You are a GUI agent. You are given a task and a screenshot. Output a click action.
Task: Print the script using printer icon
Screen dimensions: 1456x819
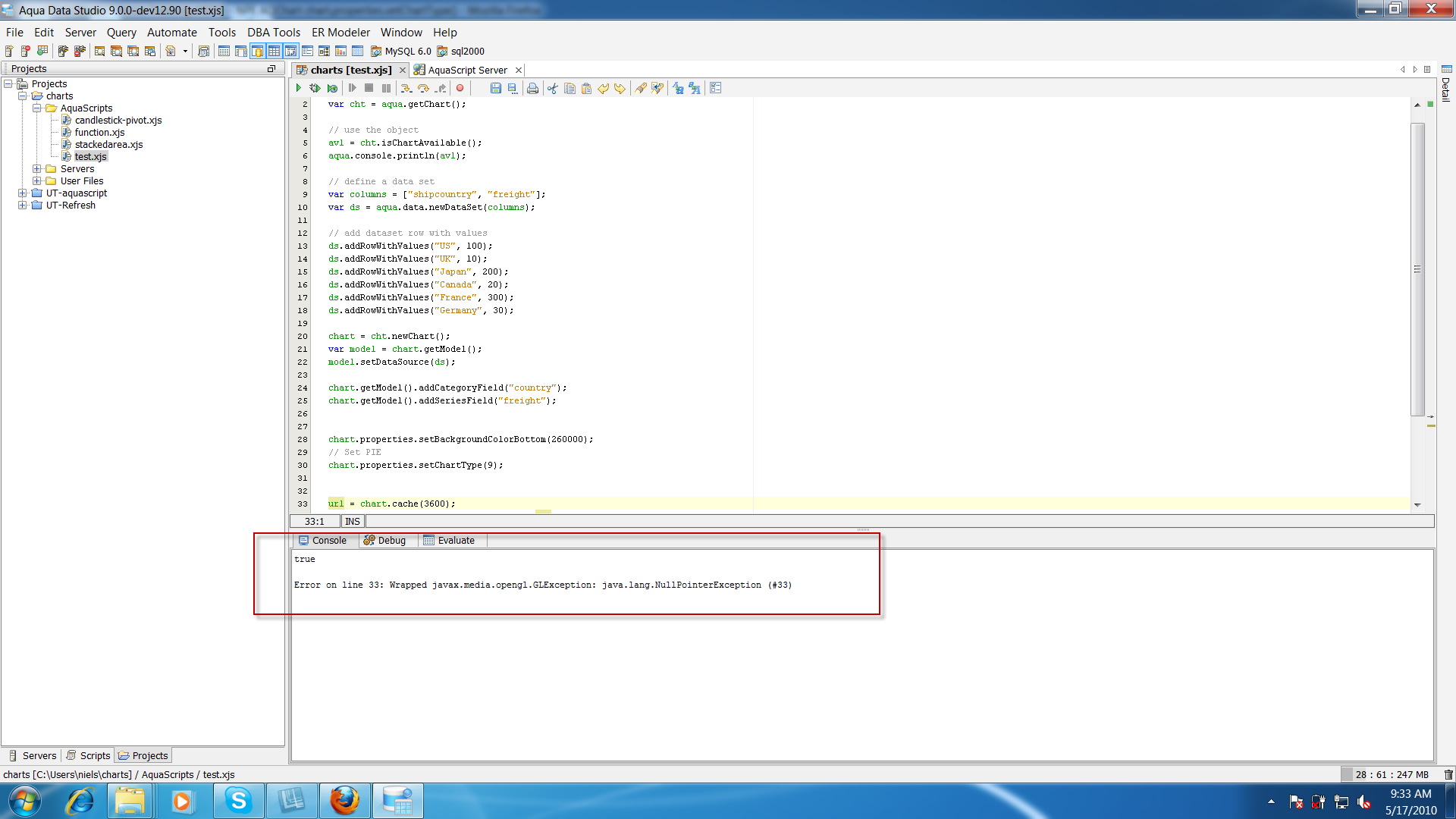pyautogui.click(x=532, y=88)
